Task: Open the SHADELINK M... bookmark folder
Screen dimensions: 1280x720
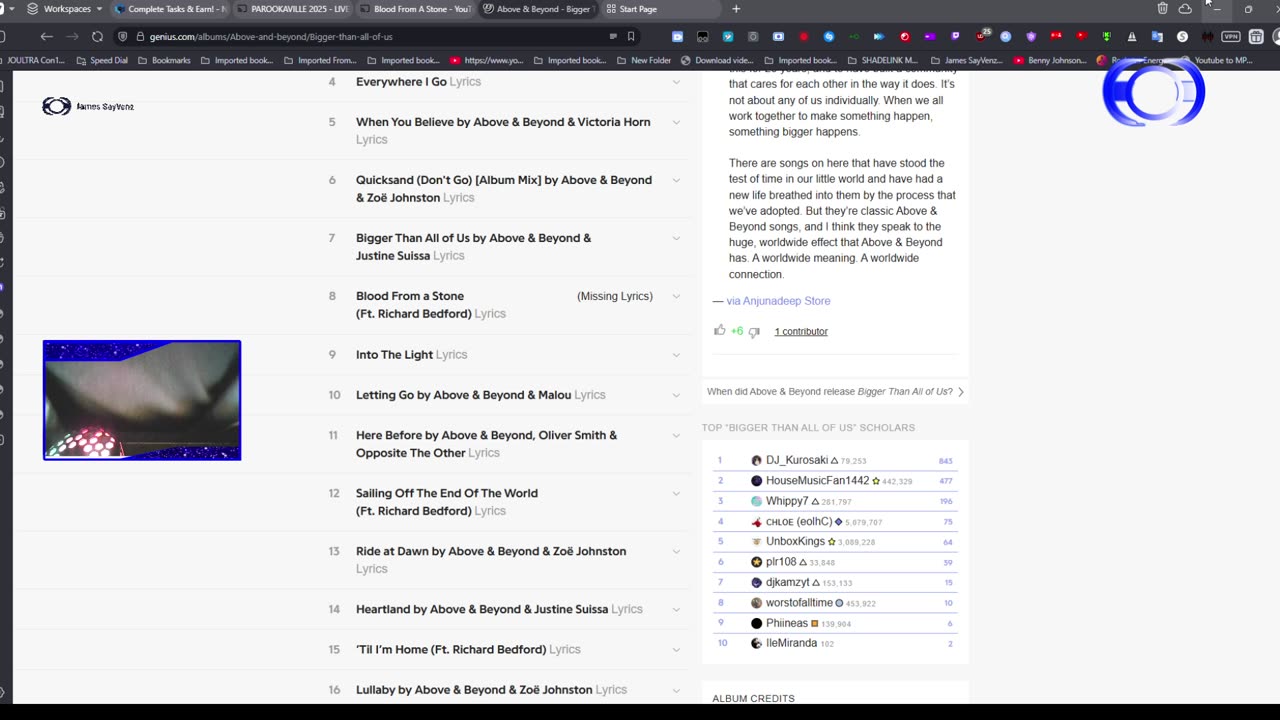Action: (x=882, y=60)
